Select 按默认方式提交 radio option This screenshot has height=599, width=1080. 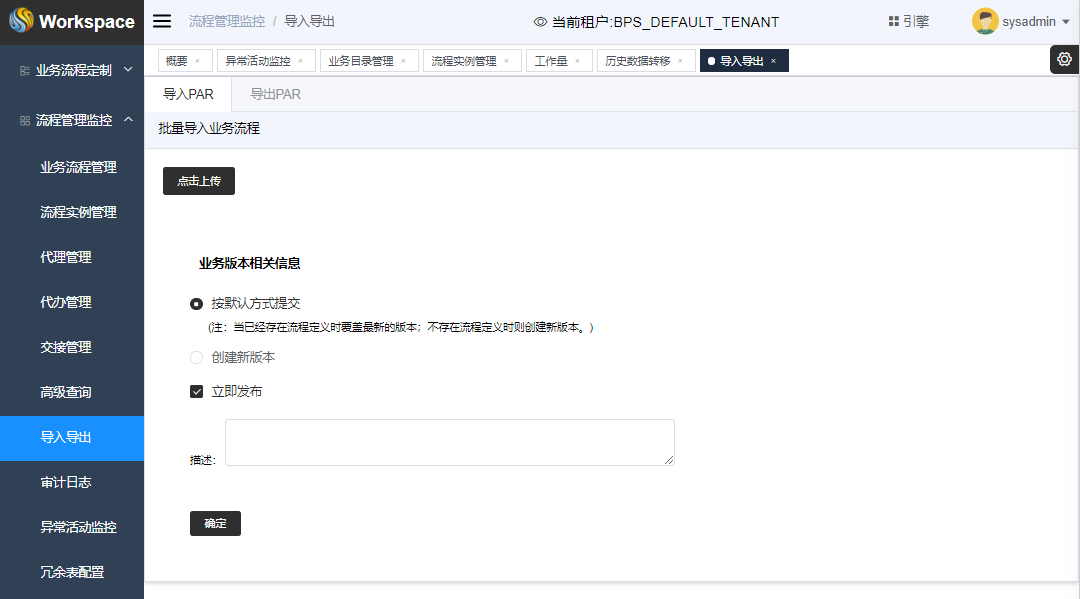click(197, 304)
